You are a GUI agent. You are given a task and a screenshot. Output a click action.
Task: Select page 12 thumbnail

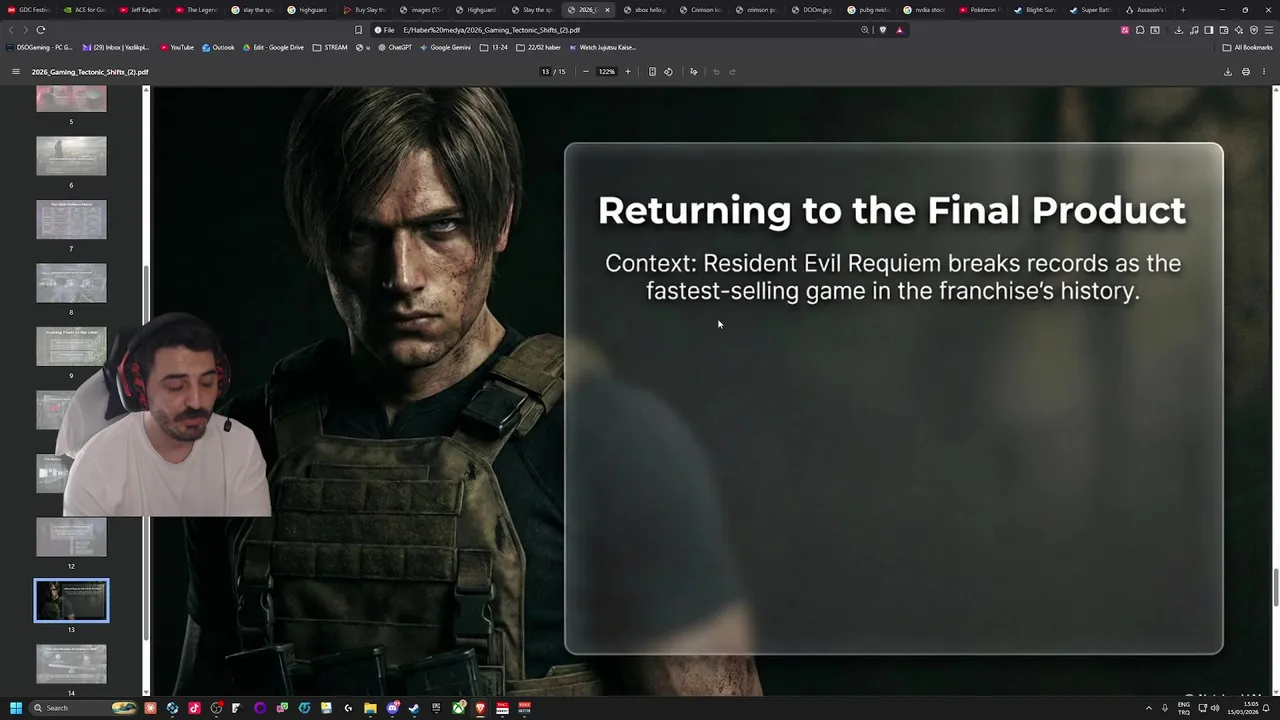pos(71,537)
